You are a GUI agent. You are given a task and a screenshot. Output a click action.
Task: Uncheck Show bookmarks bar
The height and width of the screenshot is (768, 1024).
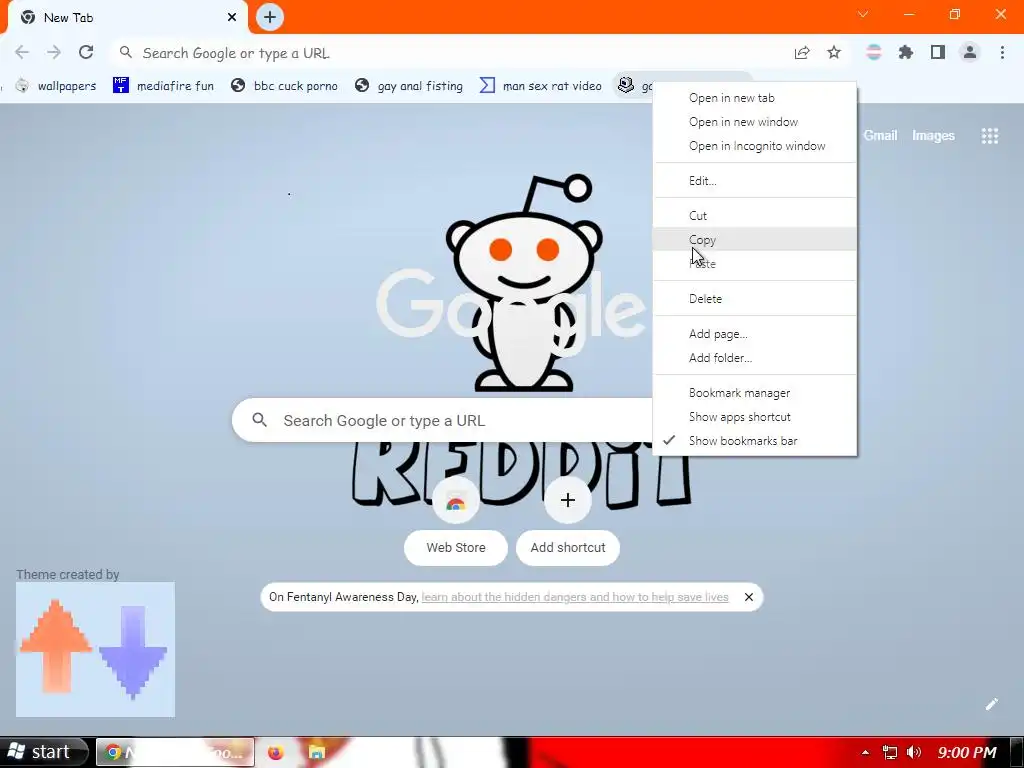coord(755,441)
